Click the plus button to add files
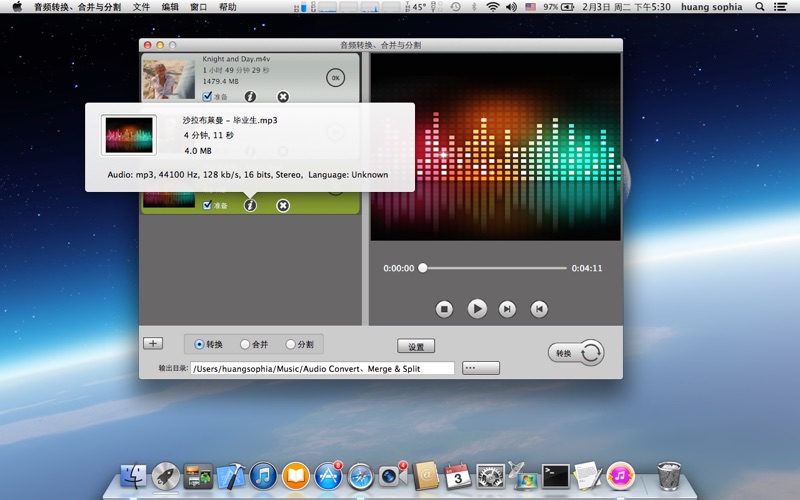 click(x=153, y=343)
